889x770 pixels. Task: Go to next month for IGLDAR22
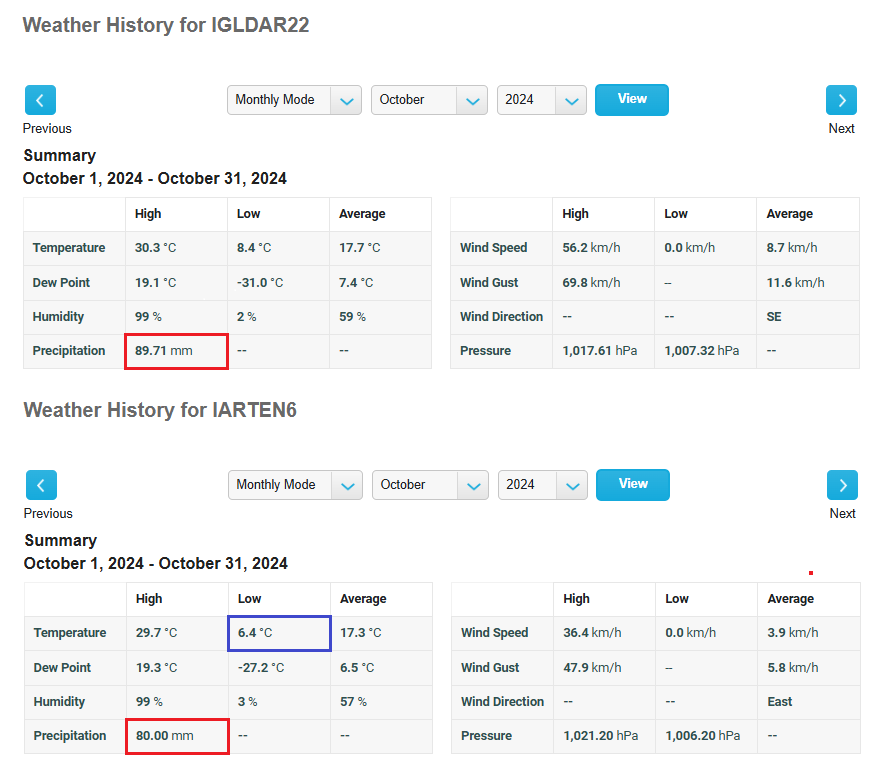point(841,100)
